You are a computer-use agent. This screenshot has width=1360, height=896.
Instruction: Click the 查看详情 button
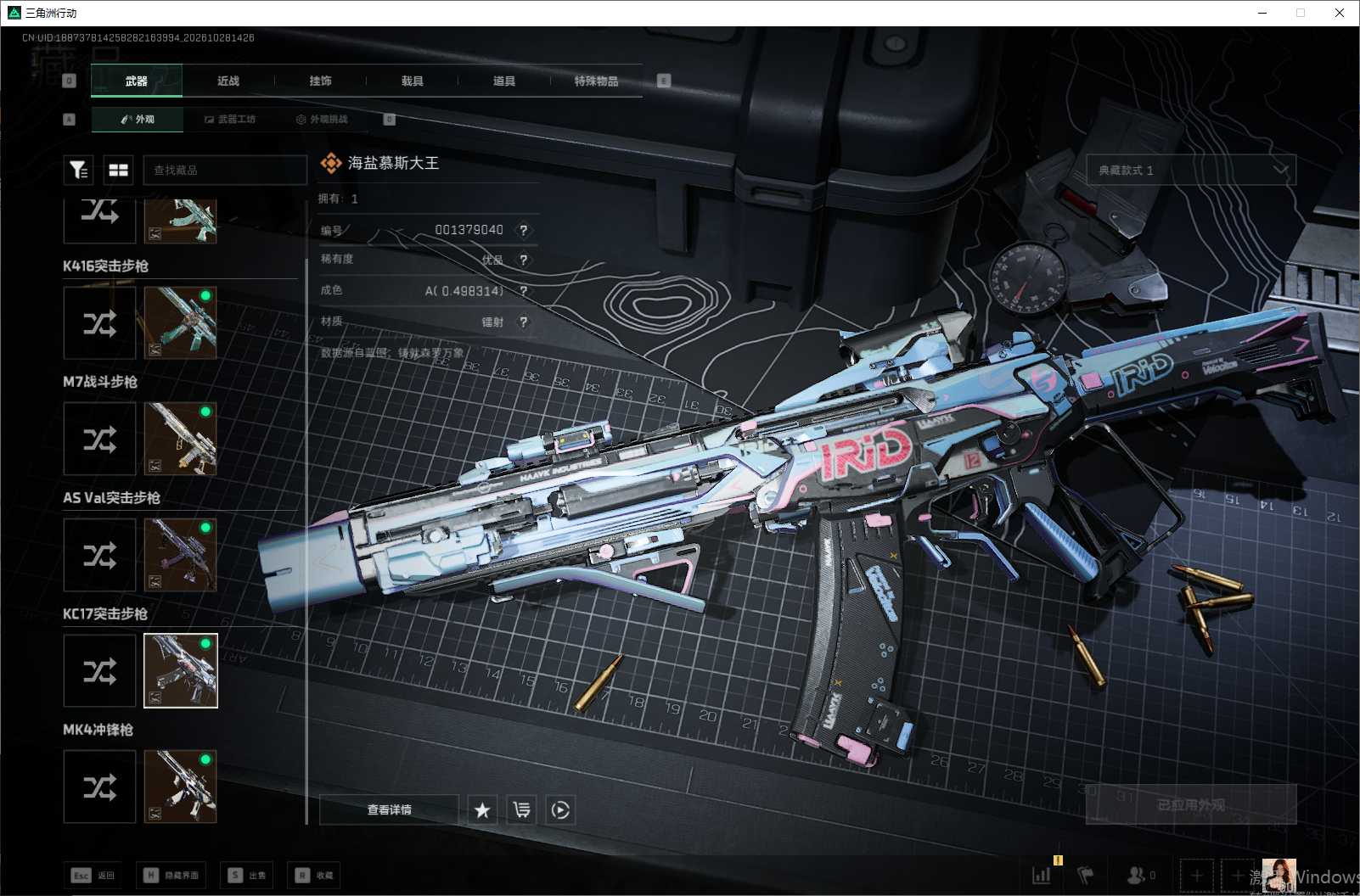point(389,809)
